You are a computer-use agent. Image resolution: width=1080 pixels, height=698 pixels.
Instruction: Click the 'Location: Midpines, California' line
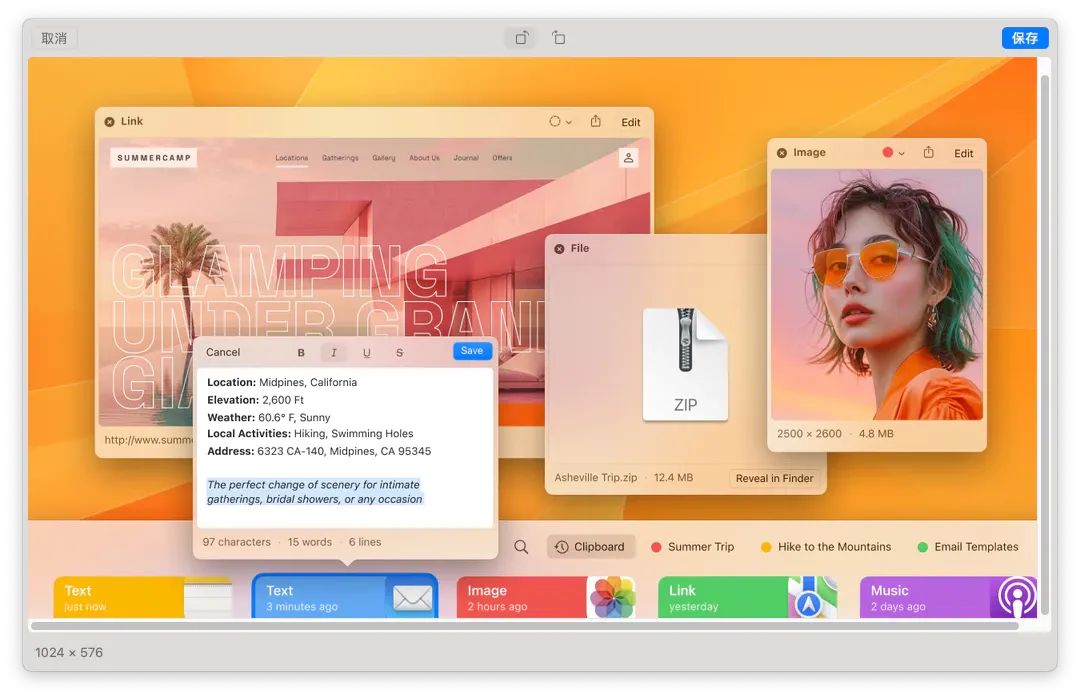(282, 382)
